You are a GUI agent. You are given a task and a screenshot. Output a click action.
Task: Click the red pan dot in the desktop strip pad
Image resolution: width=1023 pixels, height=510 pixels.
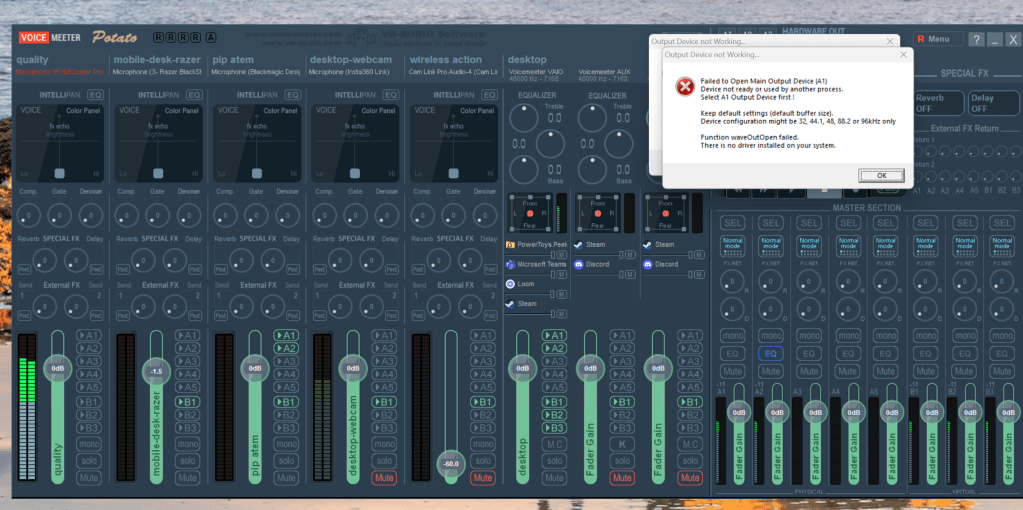click(530, 214)
